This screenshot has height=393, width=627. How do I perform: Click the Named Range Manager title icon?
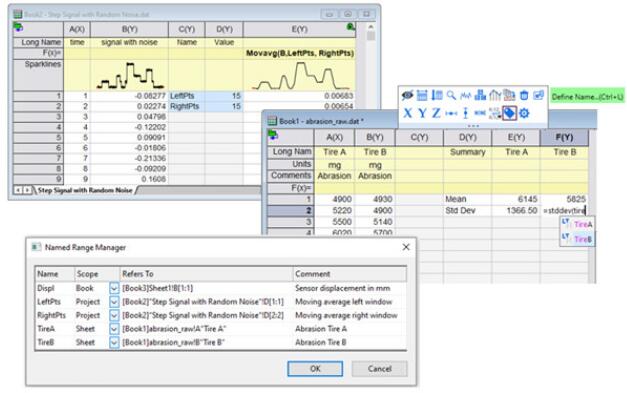pos(36,247)
